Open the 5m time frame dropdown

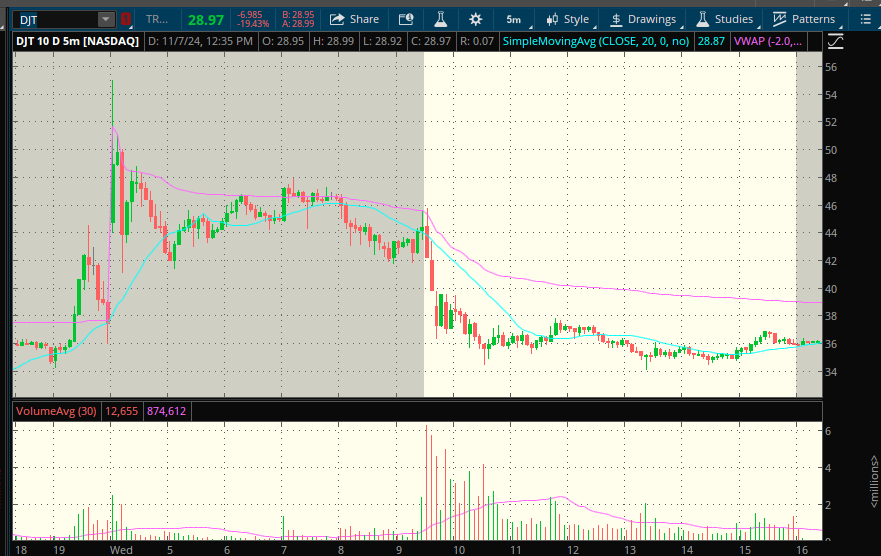[x=516, y=20]
